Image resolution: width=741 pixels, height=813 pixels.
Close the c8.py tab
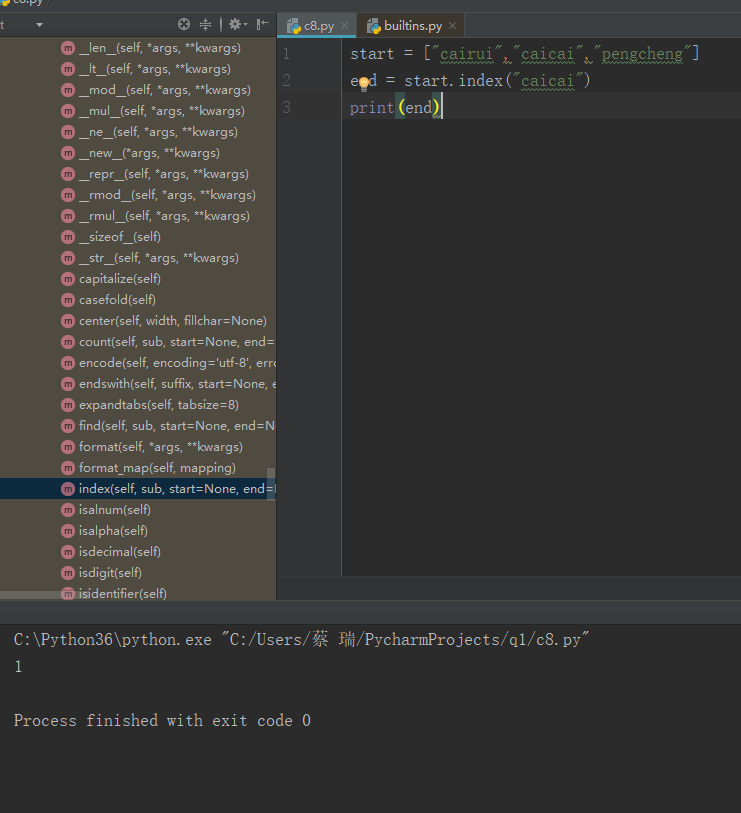[x=344, y=25]
